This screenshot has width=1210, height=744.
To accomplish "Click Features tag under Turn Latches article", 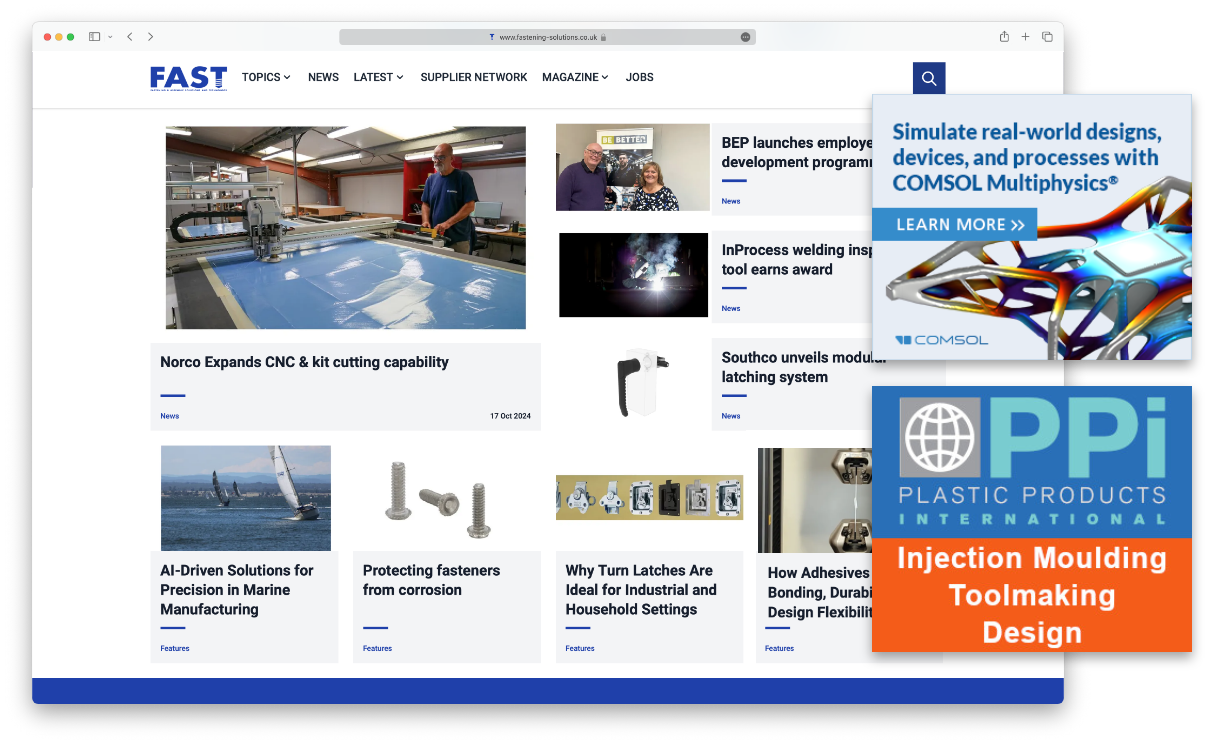I will pos(580,649).
